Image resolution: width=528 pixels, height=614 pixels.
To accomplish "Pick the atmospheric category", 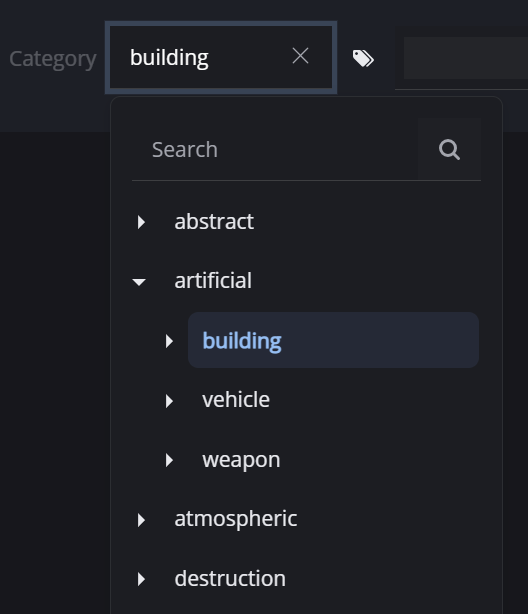I will coord(236,519).
